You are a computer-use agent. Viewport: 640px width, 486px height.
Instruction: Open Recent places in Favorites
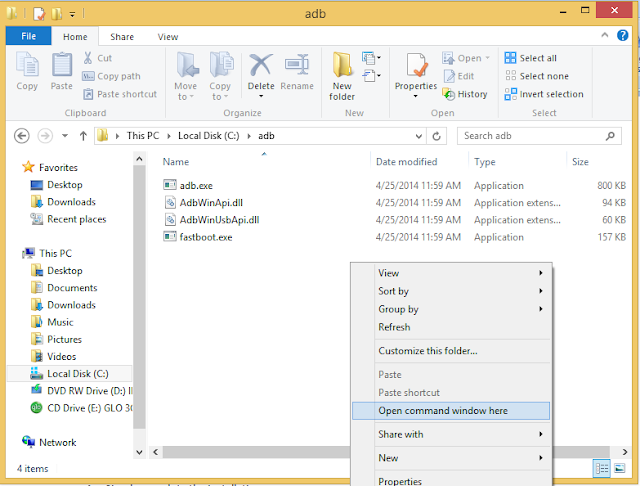[x=68, y=220]
